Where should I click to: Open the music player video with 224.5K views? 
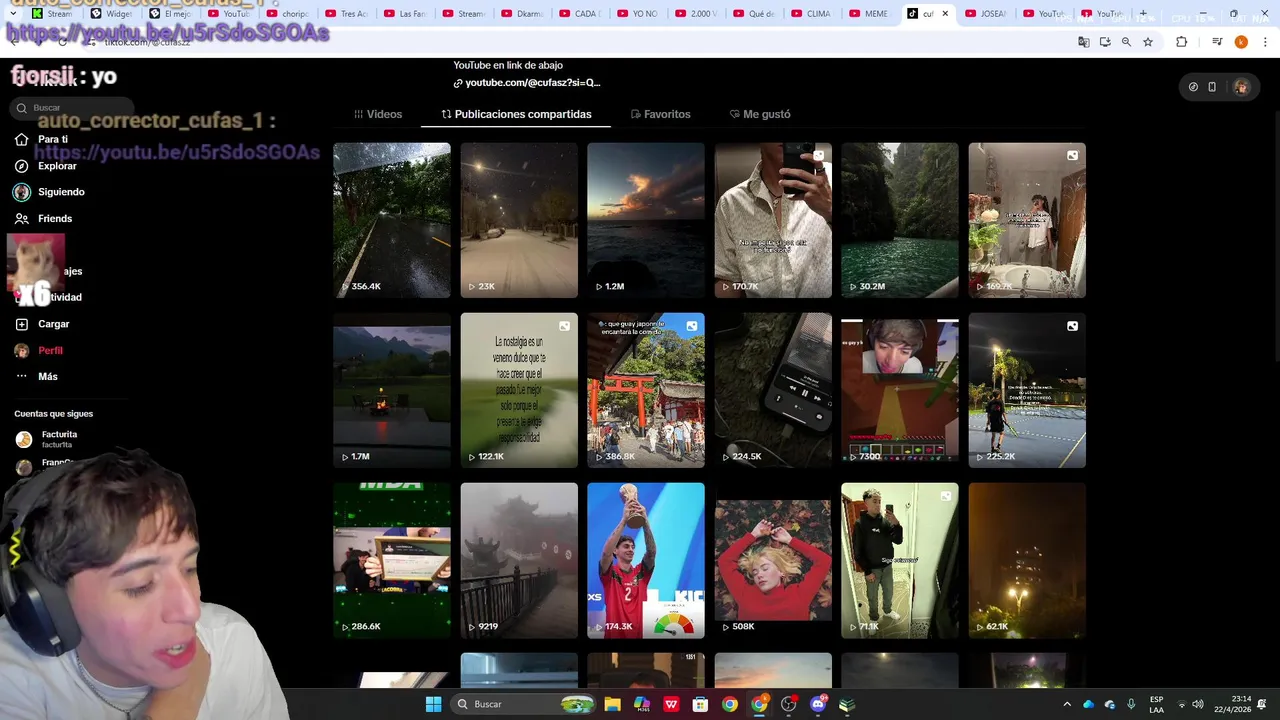click(773, 390)
